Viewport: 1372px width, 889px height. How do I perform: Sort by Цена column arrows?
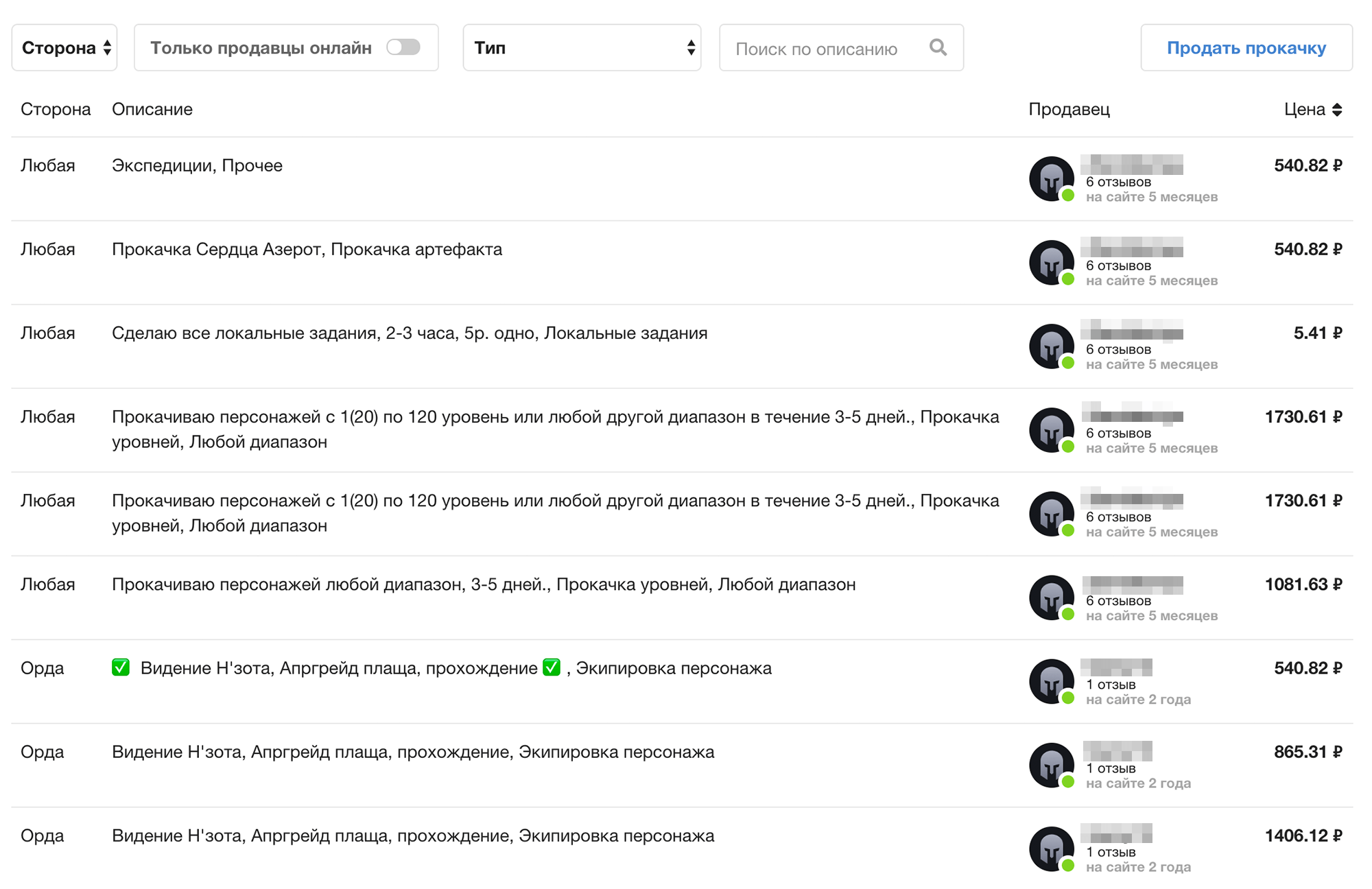point(1337,110)
